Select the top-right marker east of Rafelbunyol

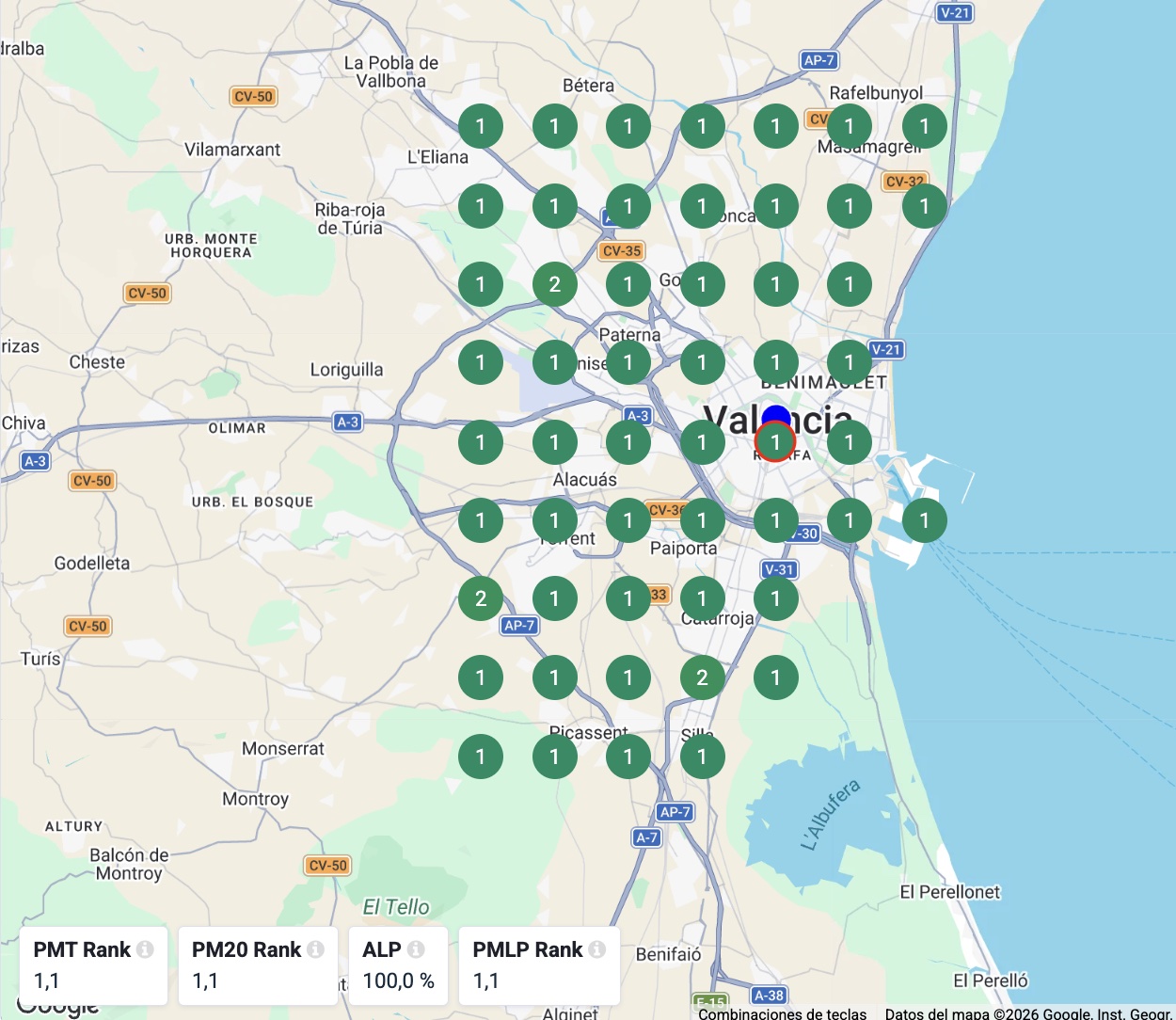click(x=924, y=126)
